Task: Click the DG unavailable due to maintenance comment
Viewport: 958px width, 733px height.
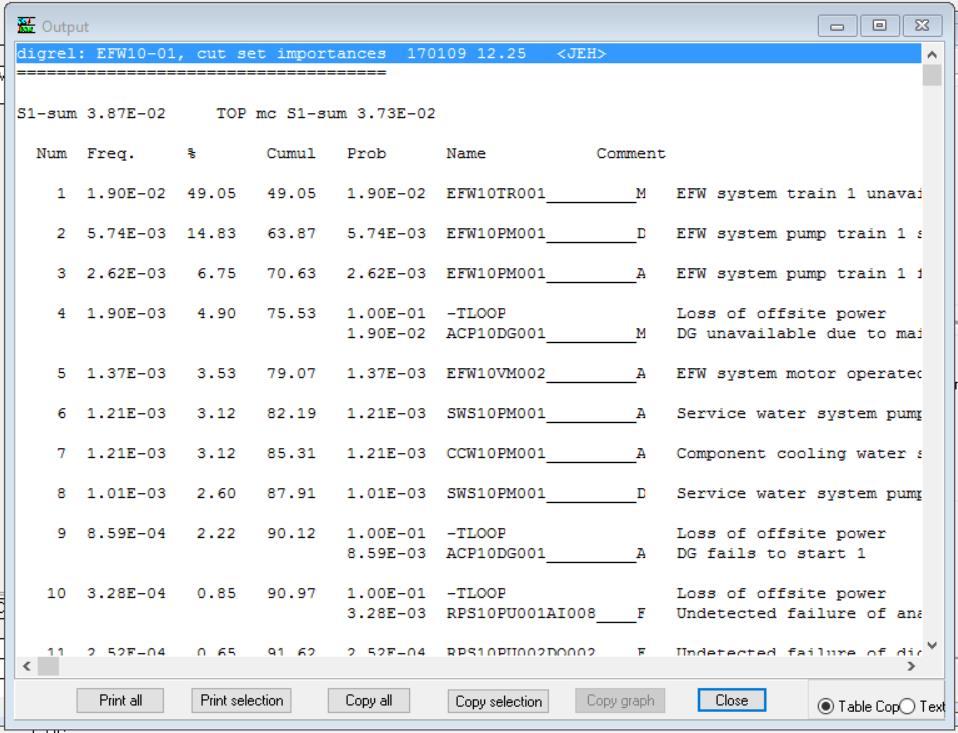Action: click(x=798, y=334)
